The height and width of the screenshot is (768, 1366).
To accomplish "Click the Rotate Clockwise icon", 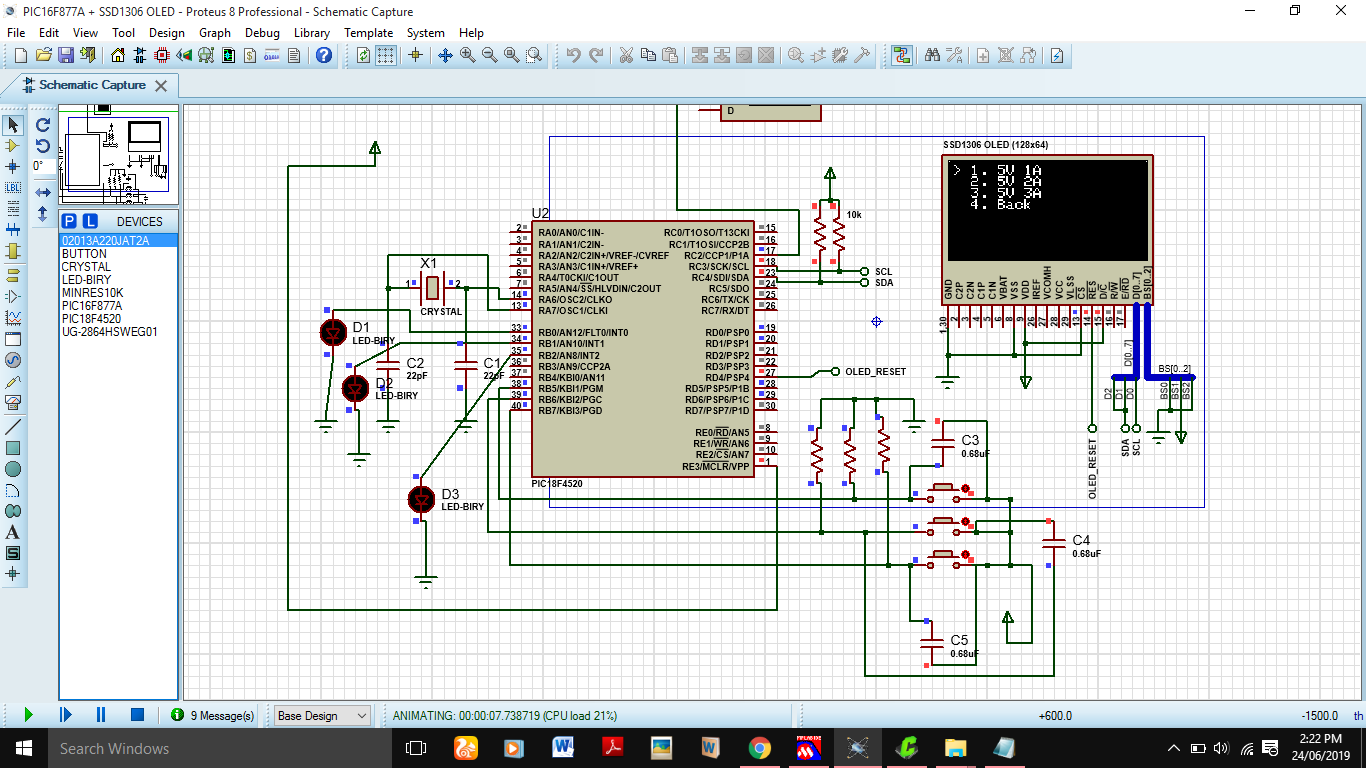I will 43,125.
